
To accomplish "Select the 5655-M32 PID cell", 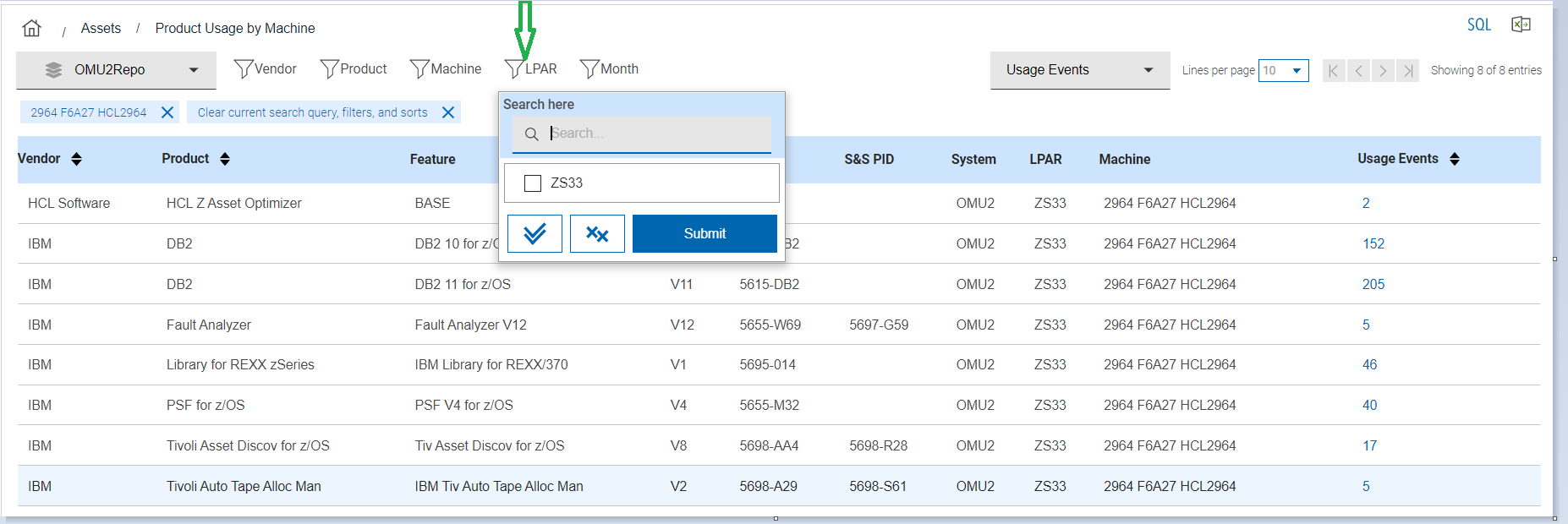I will click(769, 405).
